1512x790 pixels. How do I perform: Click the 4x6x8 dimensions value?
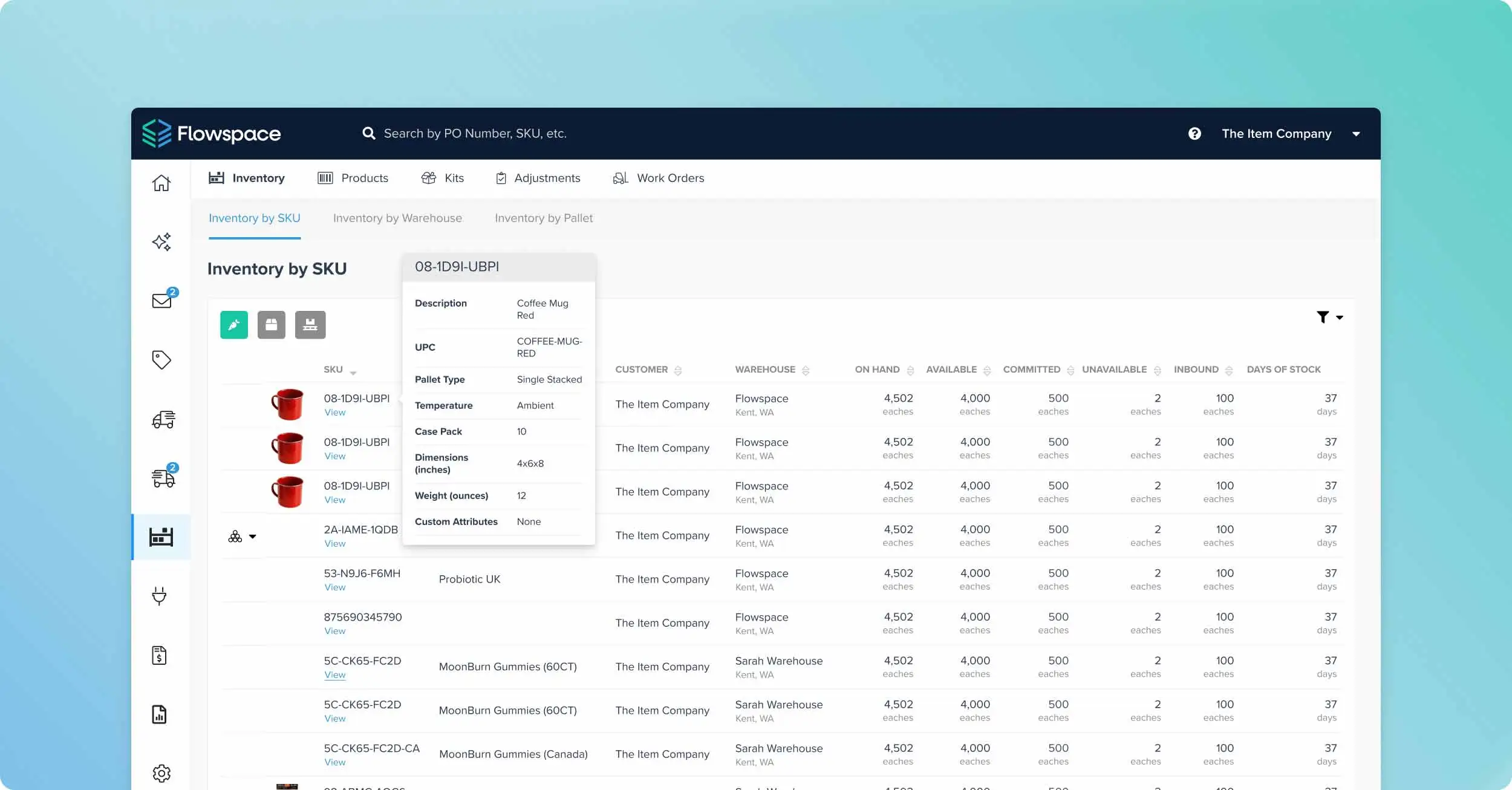[x=530, y=463]
